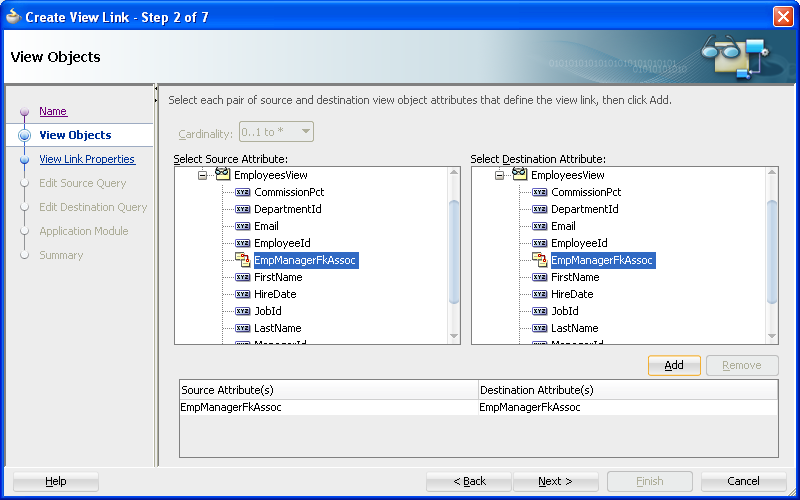Click the Email attribute icon in the source tree
The width and height of the screenshot is (800, 500).
click(242, 226)
